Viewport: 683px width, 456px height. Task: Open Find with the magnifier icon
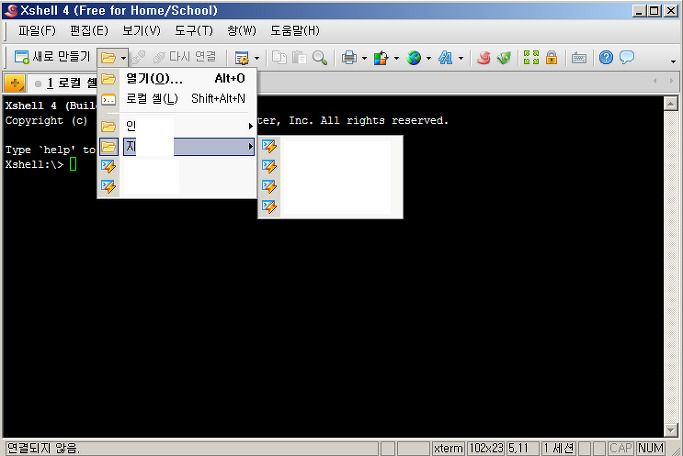point(319,57)
